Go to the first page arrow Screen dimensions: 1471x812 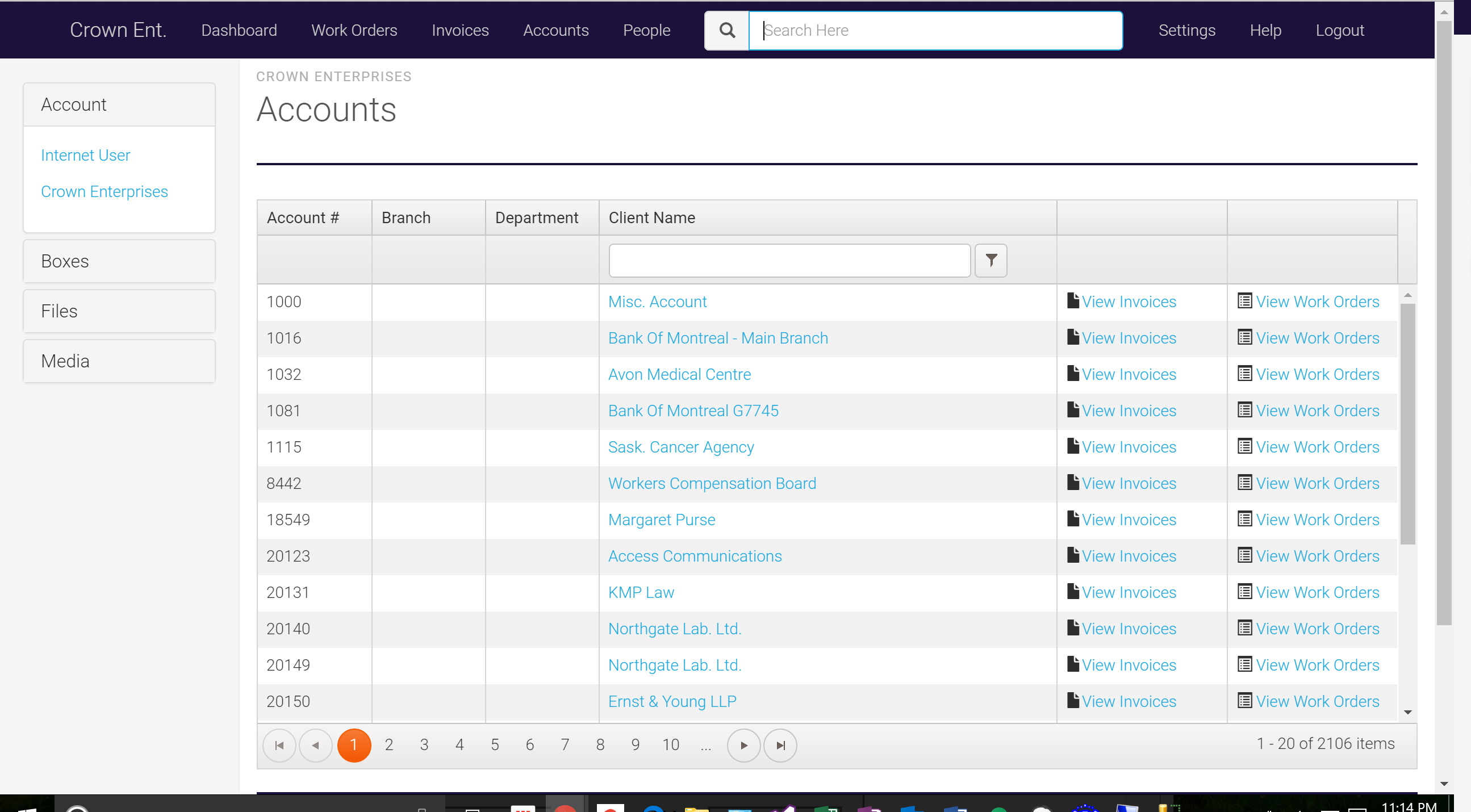pos(279,745)
